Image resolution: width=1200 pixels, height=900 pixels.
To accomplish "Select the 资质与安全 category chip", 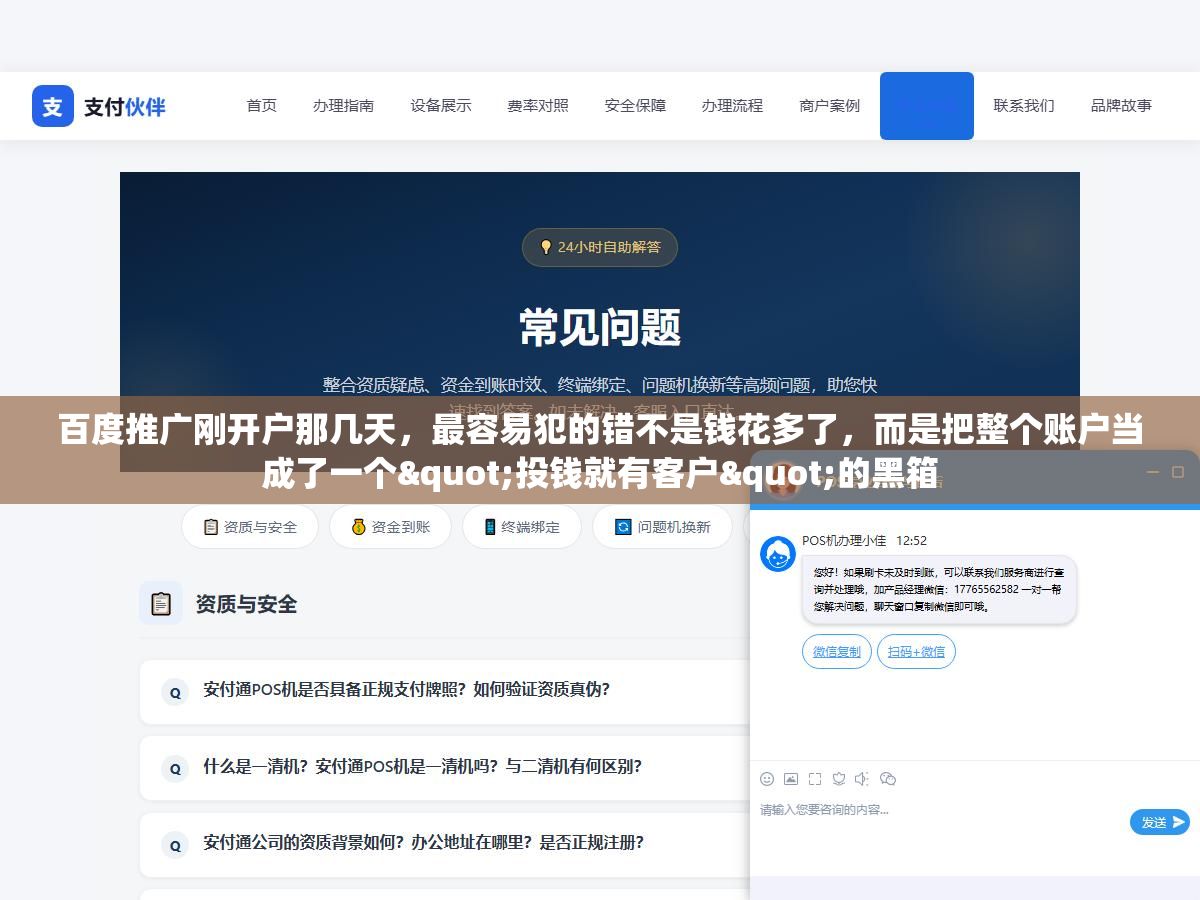I will pos(250,527).
